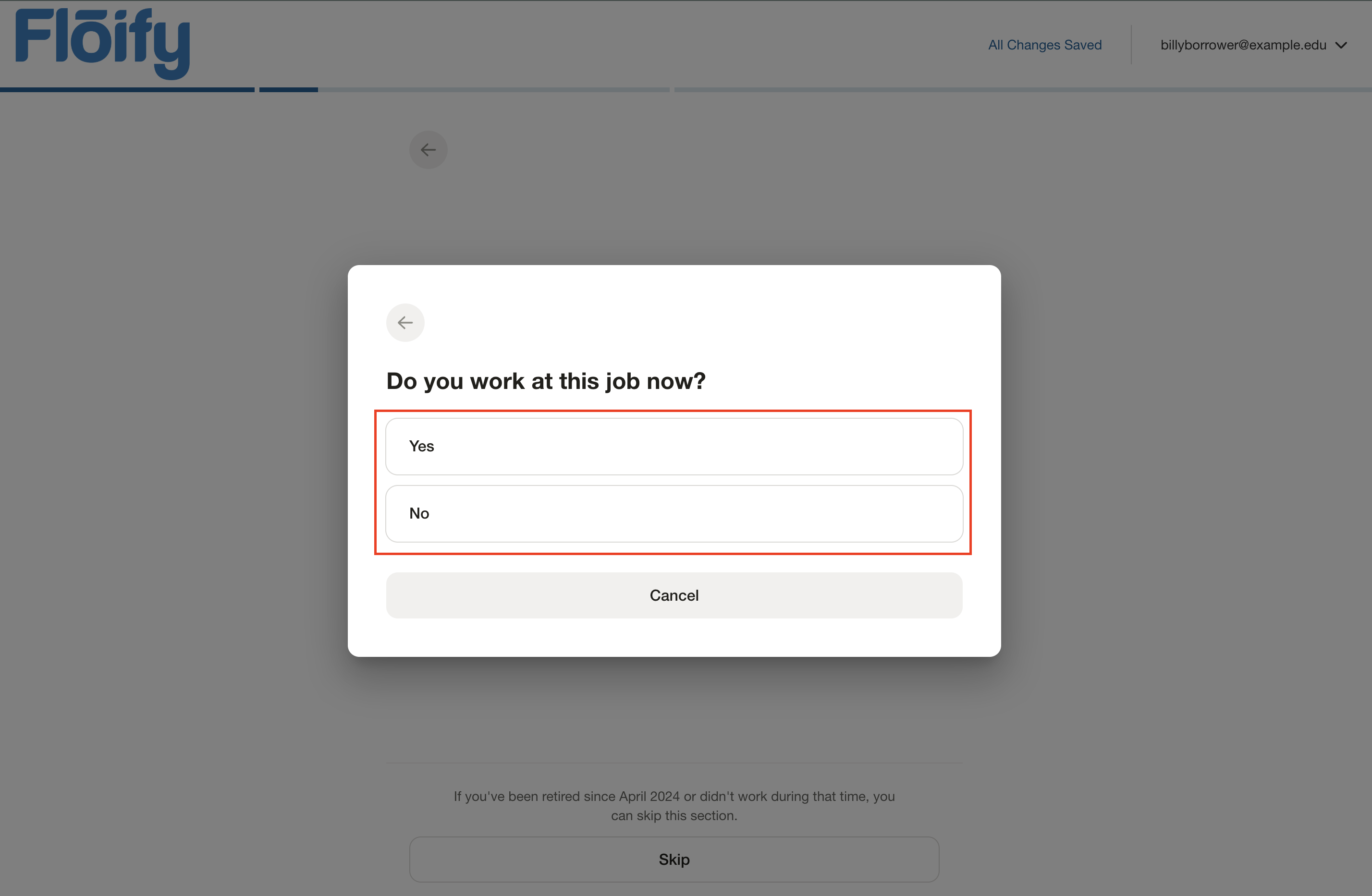The width and height of the screenshot is (1372, 896).
Task: Click the last unfilled progress bar segment
Action: tap(1023, 90)
